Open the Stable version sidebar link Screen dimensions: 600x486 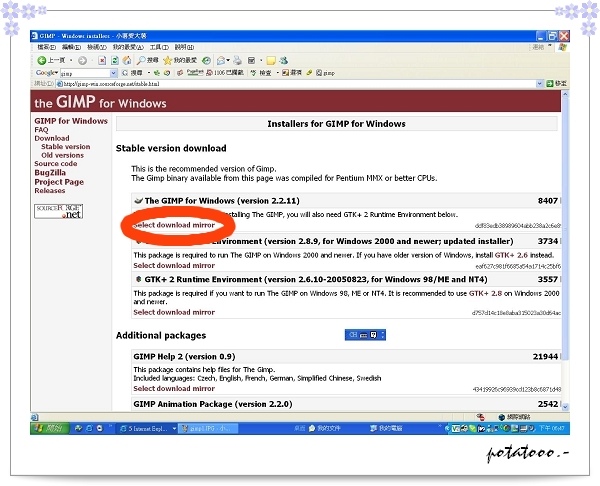(66, 147)
